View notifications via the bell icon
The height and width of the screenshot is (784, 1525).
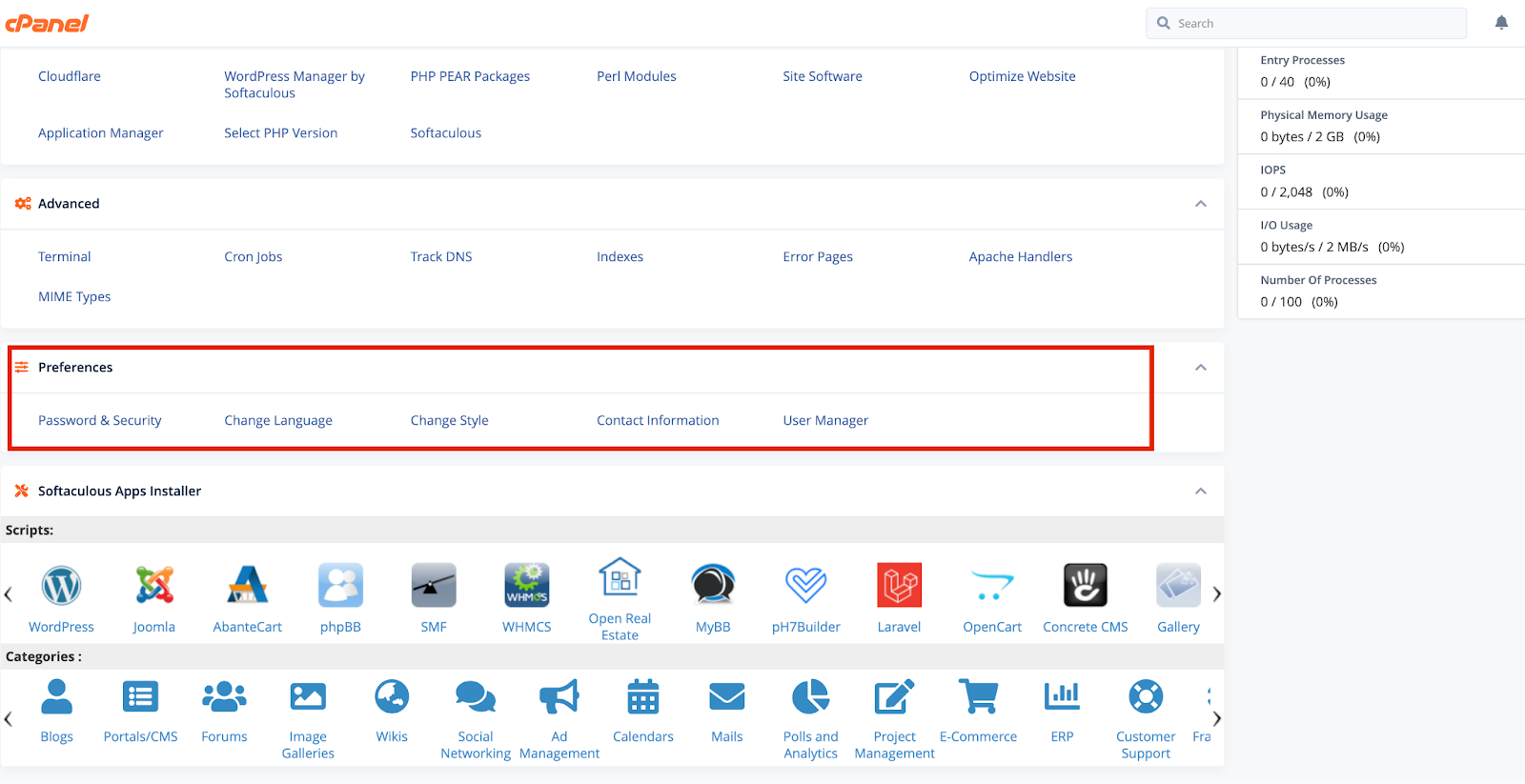[x=1501, y=23]
